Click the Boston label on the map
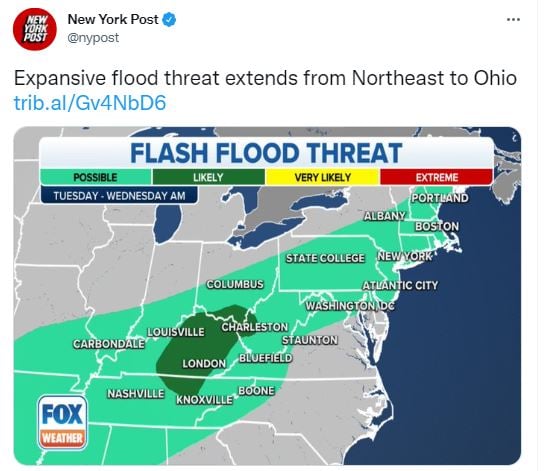Screen dimensions: 548x471 [x=437, y=226]
